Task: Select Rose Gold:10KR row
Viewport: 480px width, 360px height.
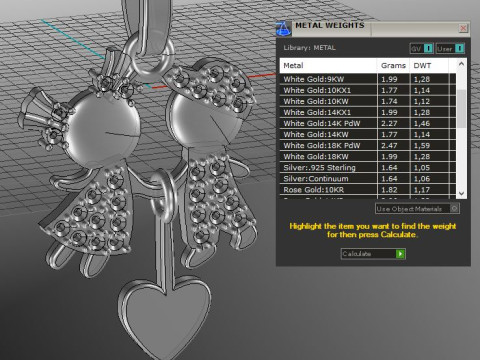Action: (x=368, y=190)
